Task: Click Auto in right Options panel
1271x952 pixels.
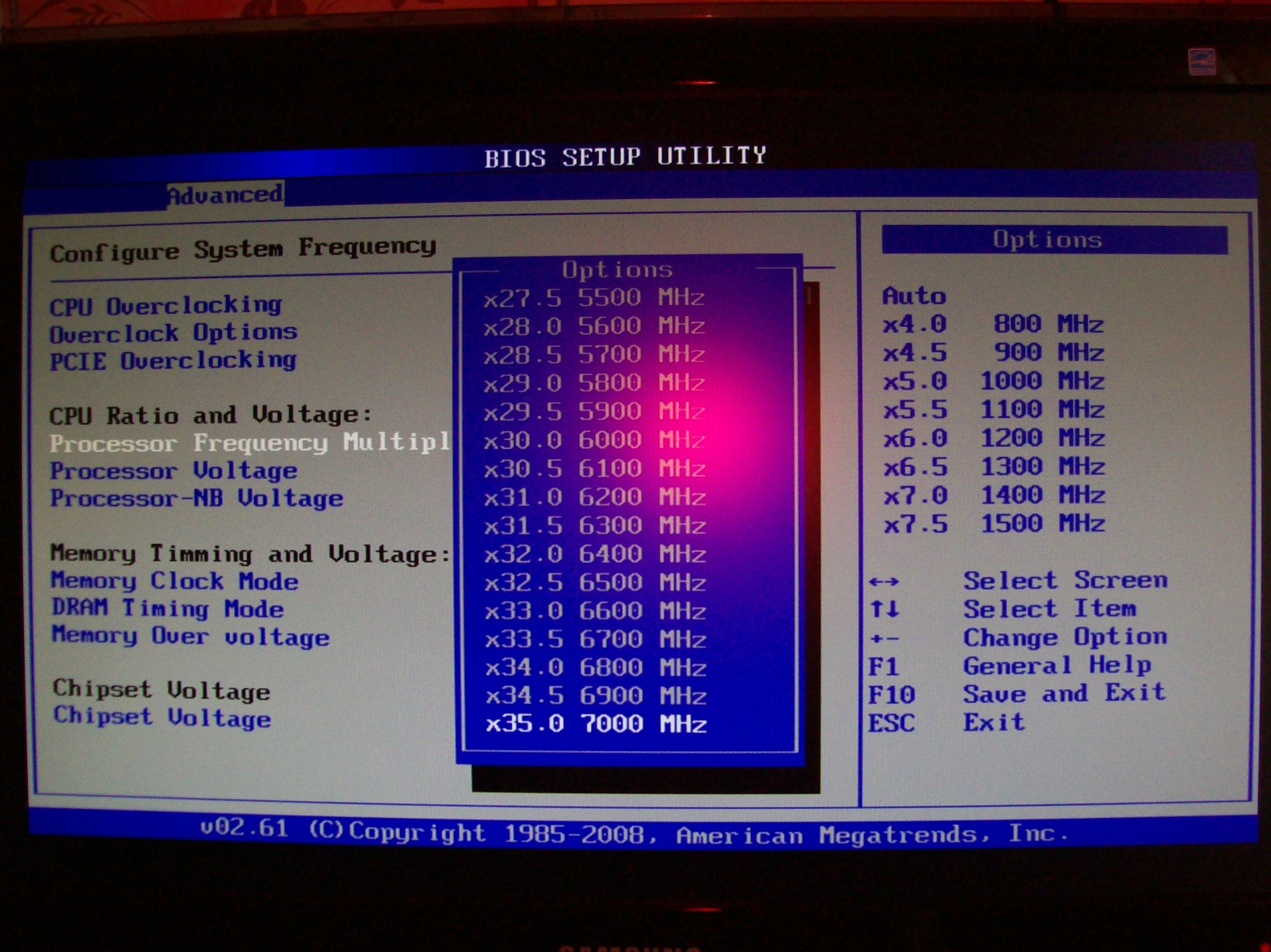Action: click(914, 296)
